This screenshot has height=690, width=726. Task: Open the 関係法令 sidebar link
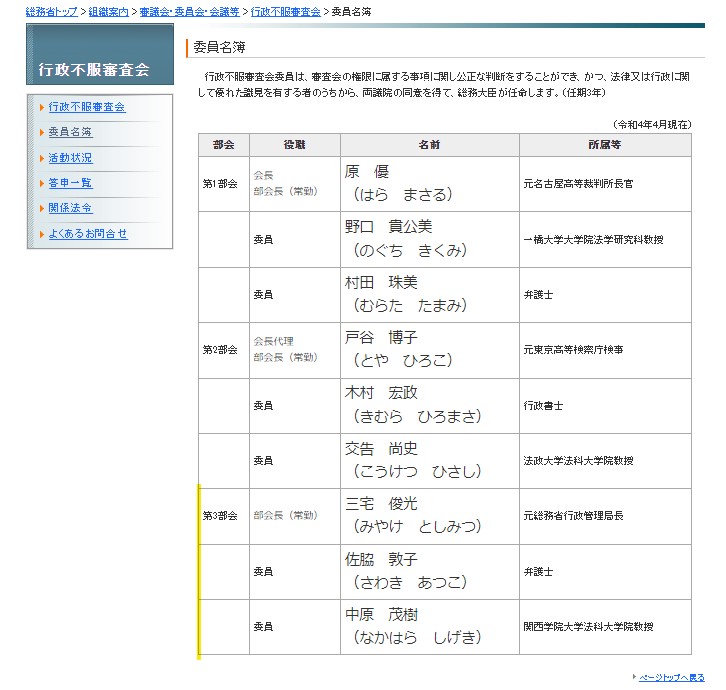pyautogui.click(x=70, y=208)
